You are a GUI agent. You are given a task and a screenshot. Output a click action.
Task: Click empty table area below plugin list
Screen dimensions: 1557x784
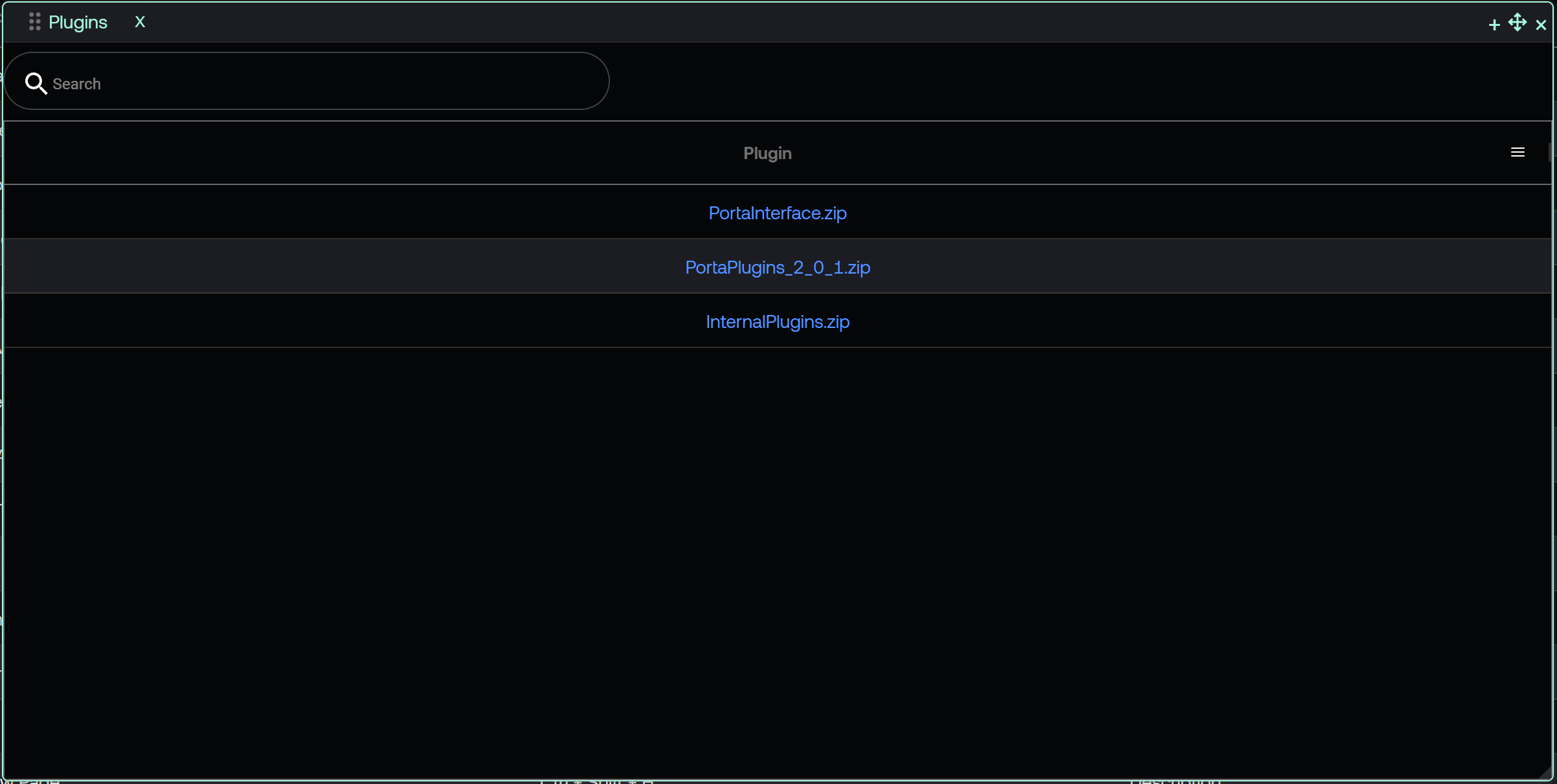tap(776, 550)
